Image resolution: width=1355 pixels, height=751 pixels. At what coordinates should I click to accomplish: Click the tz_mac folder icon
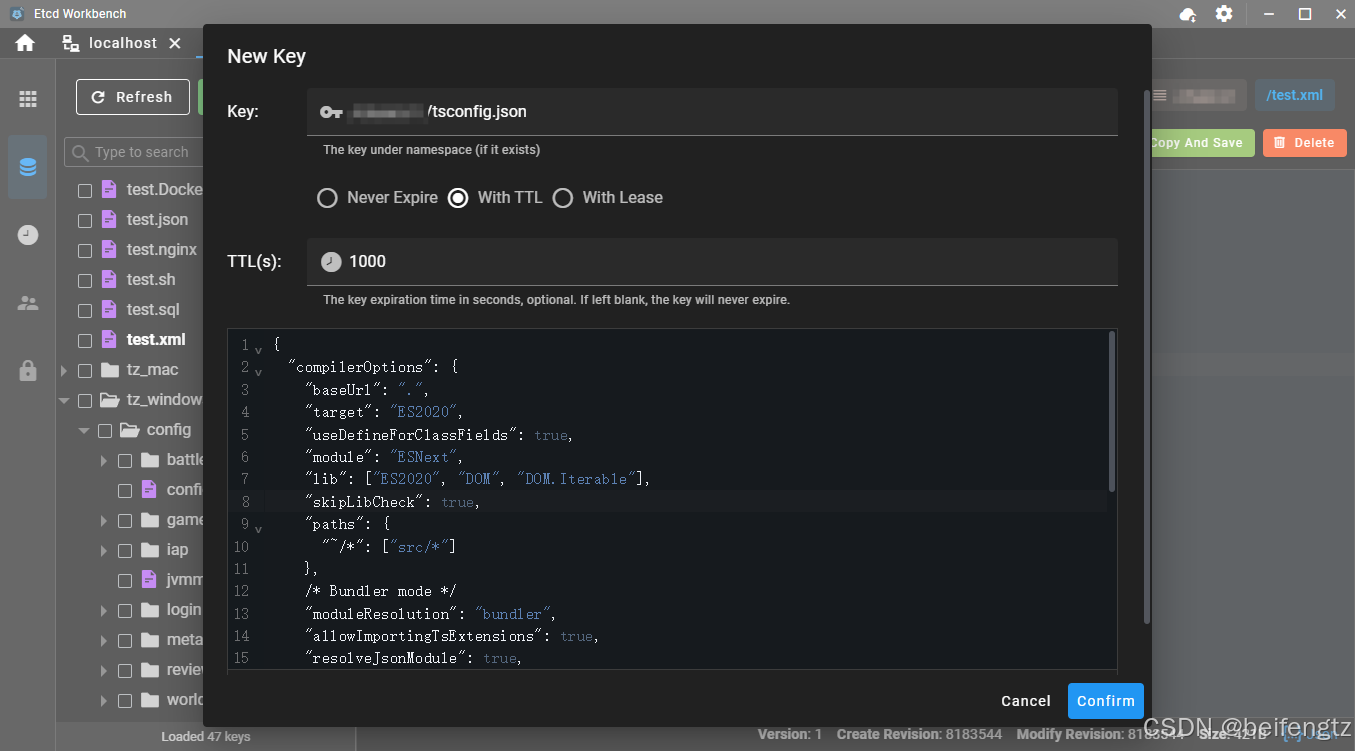click(x=110, y=370)
